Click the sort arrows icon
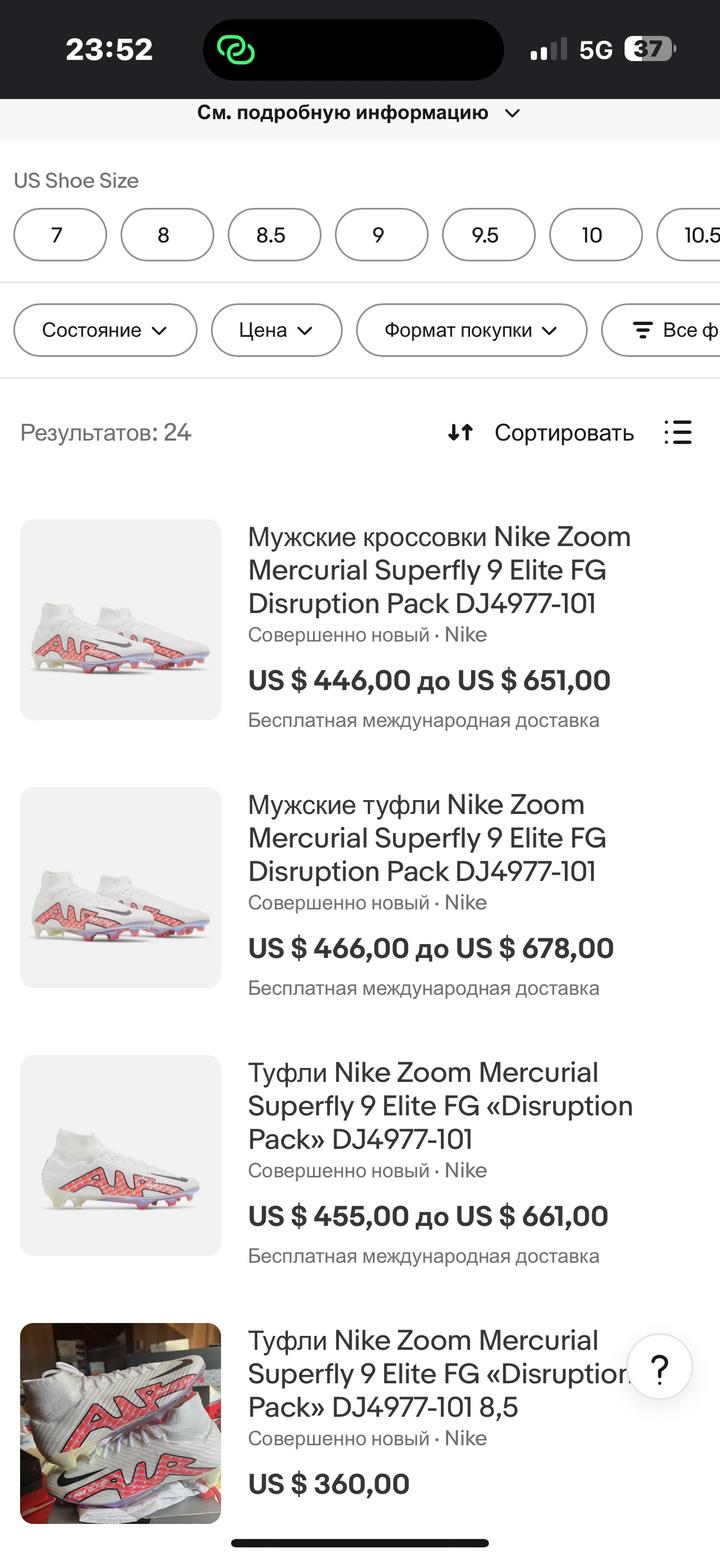720x1561 pixels. click(460, 432)
